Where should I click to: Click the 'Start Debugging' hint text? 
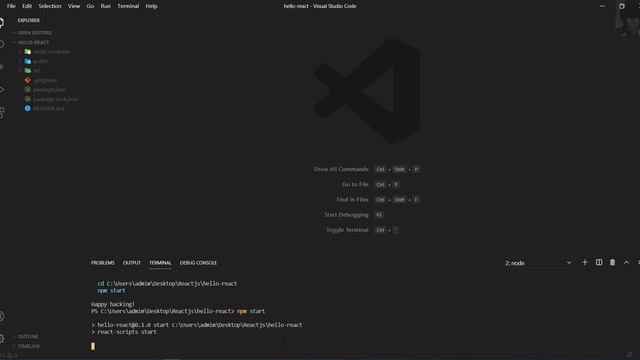click(x=346, y=215)
